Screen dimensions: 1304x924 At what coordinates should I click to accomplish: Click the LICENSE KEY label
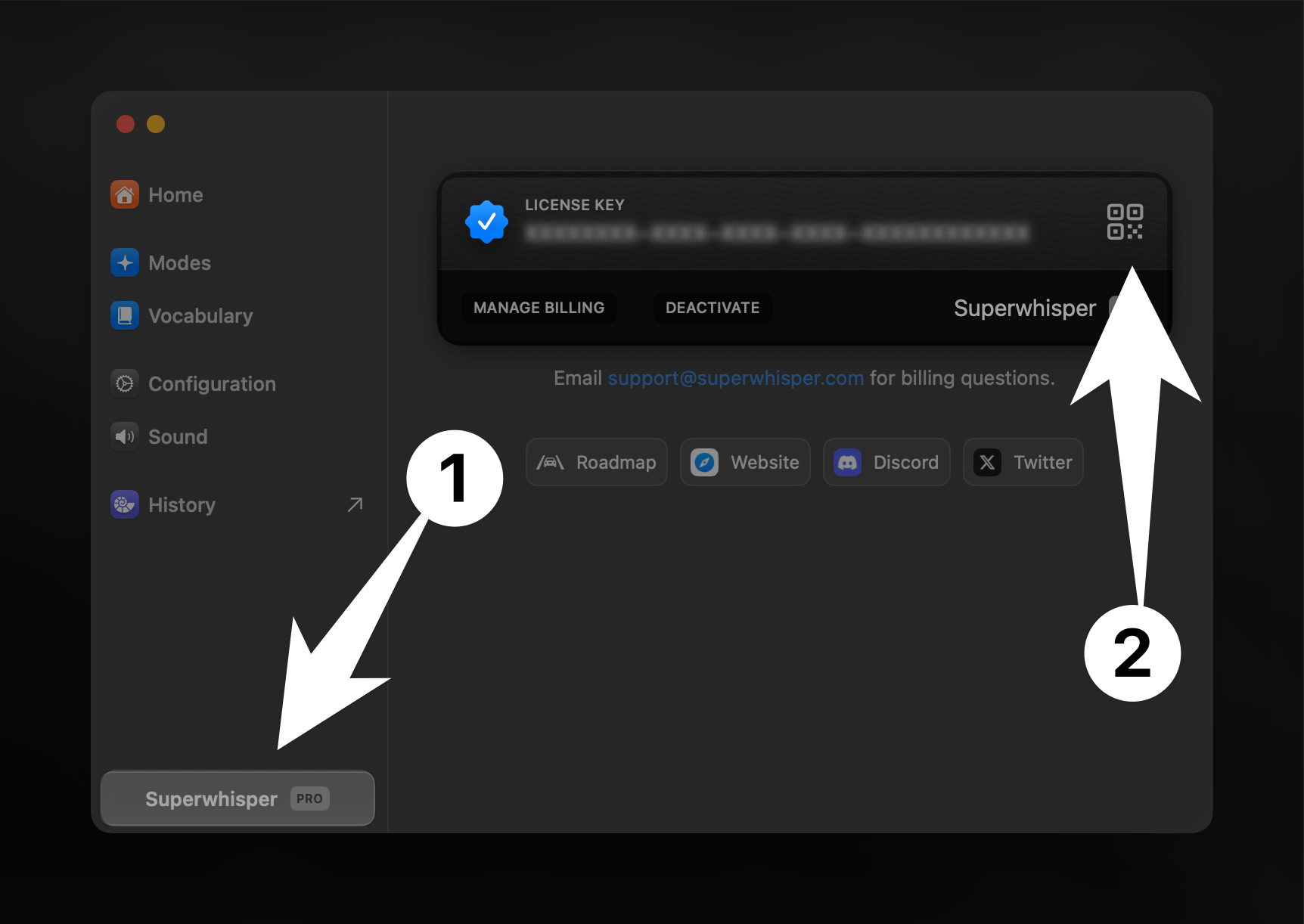(x=575, y=205)
